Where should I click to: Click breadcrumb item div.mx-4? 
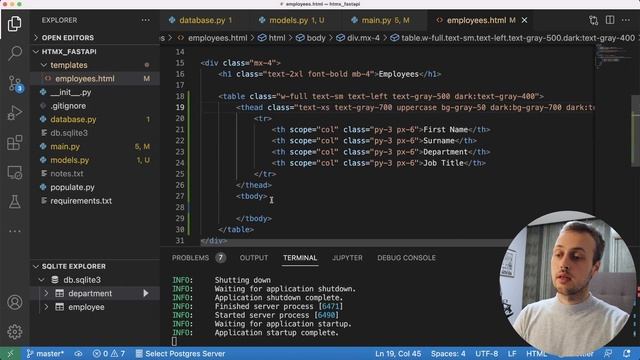coord(358,38)
